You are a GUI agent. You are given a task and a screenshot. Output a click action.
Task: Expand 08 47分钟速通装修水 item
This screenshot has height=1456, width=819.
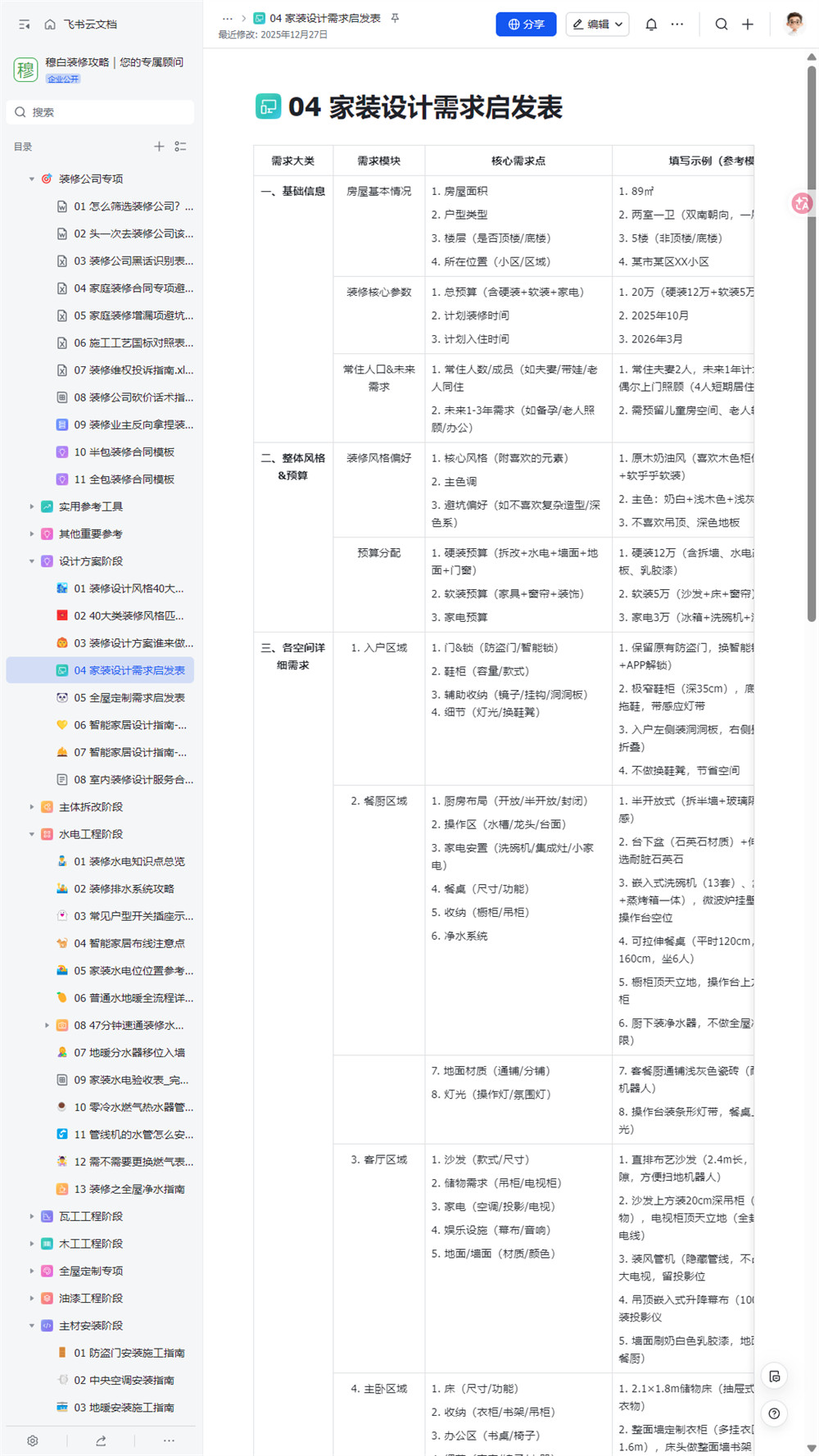pyautogui.click(x=47, y=1025)
